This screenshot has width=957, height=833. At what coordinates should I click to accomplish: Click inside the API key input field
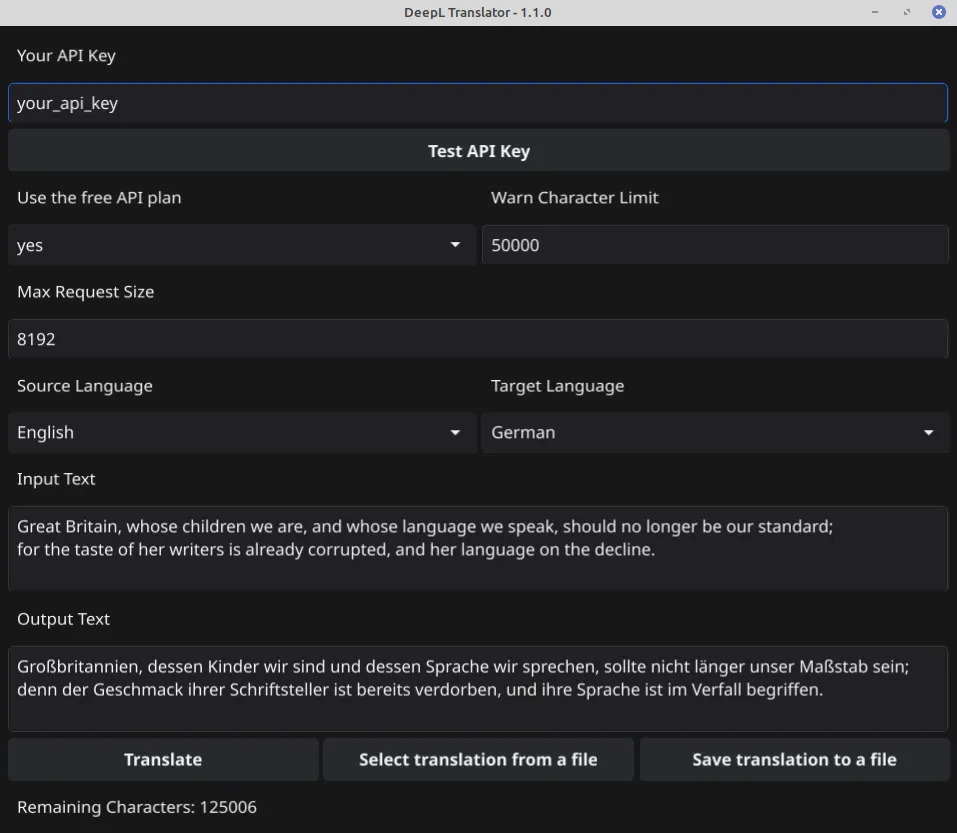[x=478, y=102]
